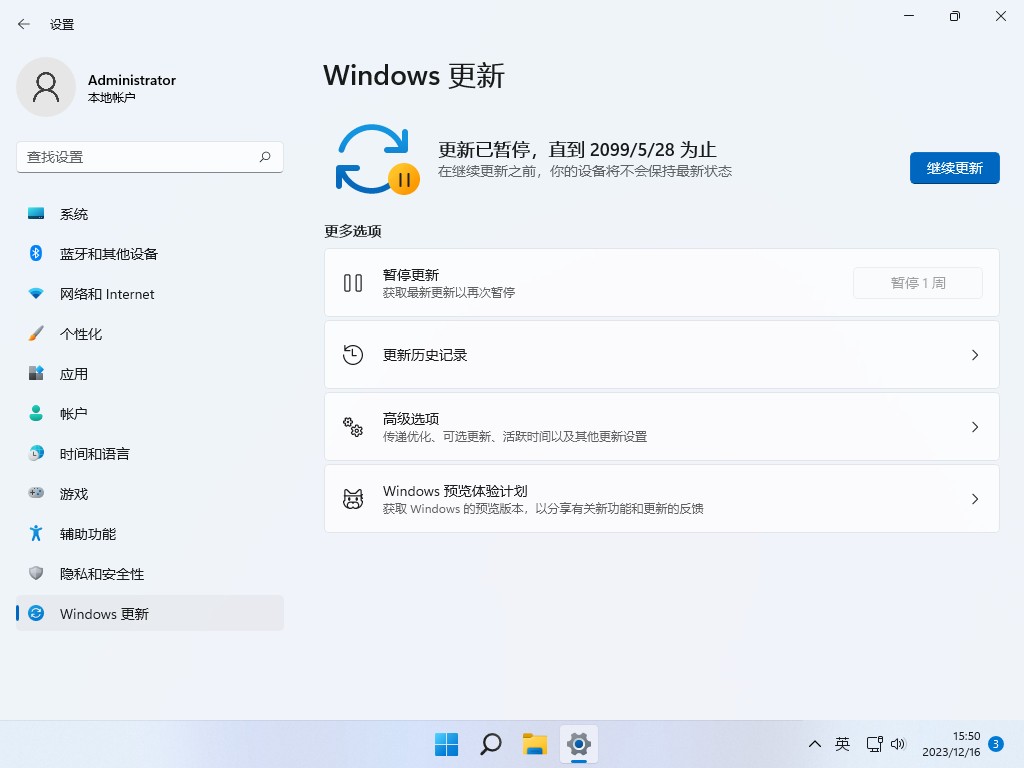Screen dimensions: 1024x768
Task: Click the Administrator account name
Action: 132,80
